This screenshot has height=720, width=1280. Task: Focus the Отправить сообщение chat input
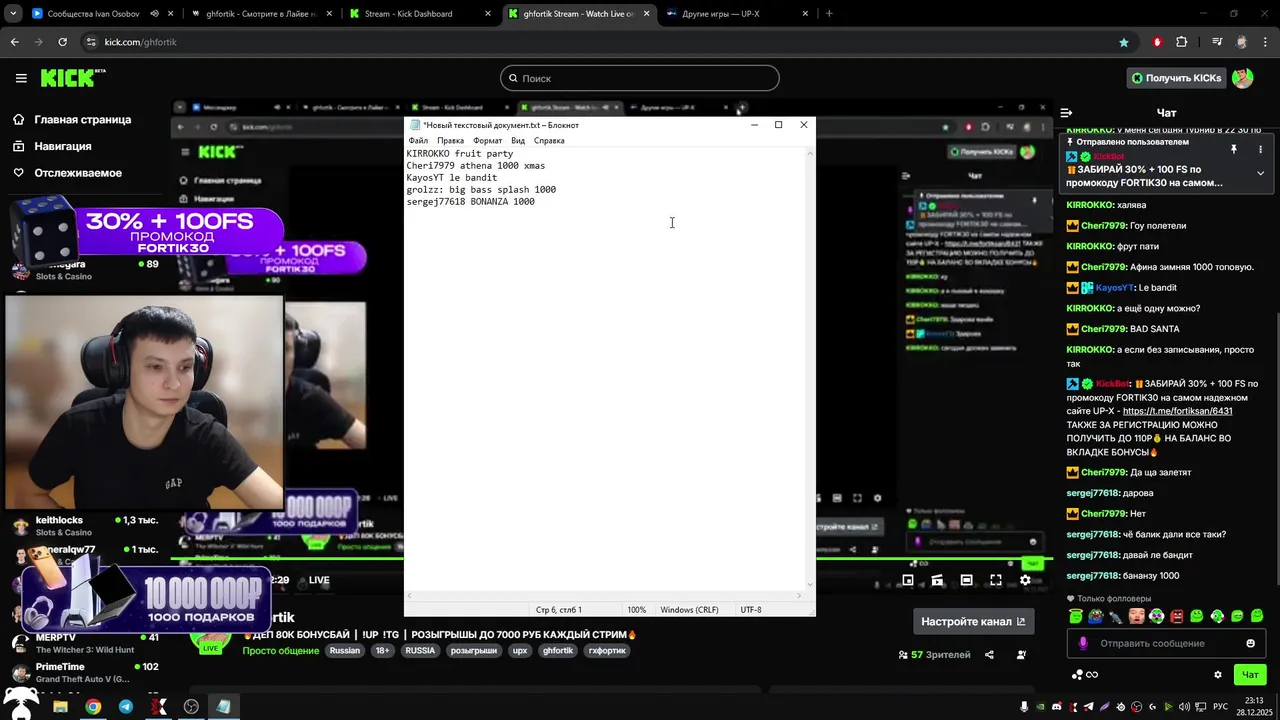[1165, 643]
